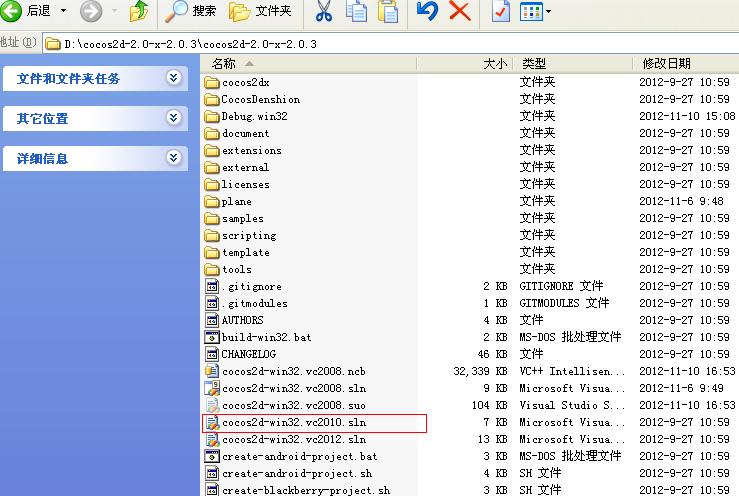
Task: Select create-android-project.sh file
Action: pos(288,473)
